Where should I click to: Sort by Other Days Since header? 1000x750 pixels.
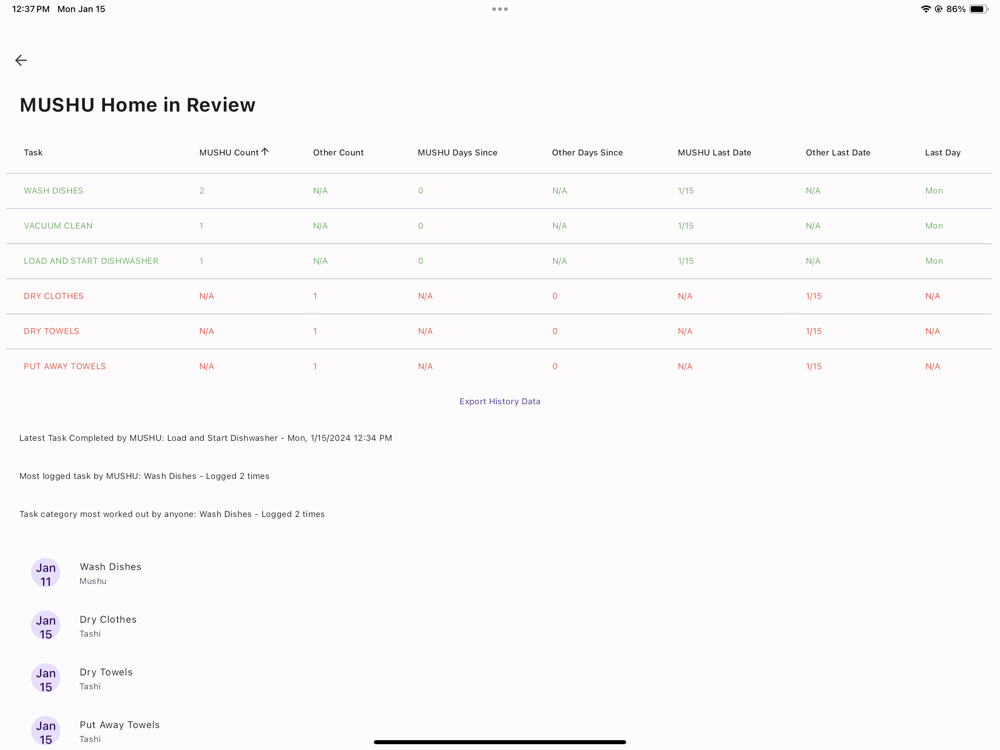587,152
